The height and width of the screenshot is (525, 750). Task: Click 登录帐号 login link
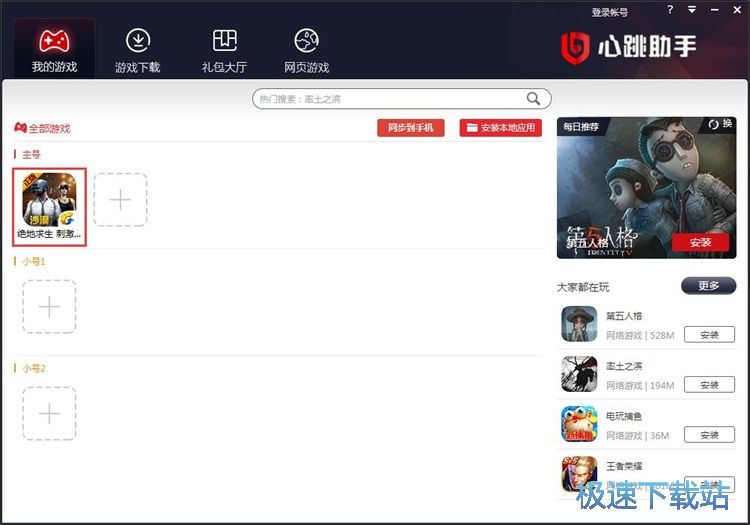tap(610, 12)
